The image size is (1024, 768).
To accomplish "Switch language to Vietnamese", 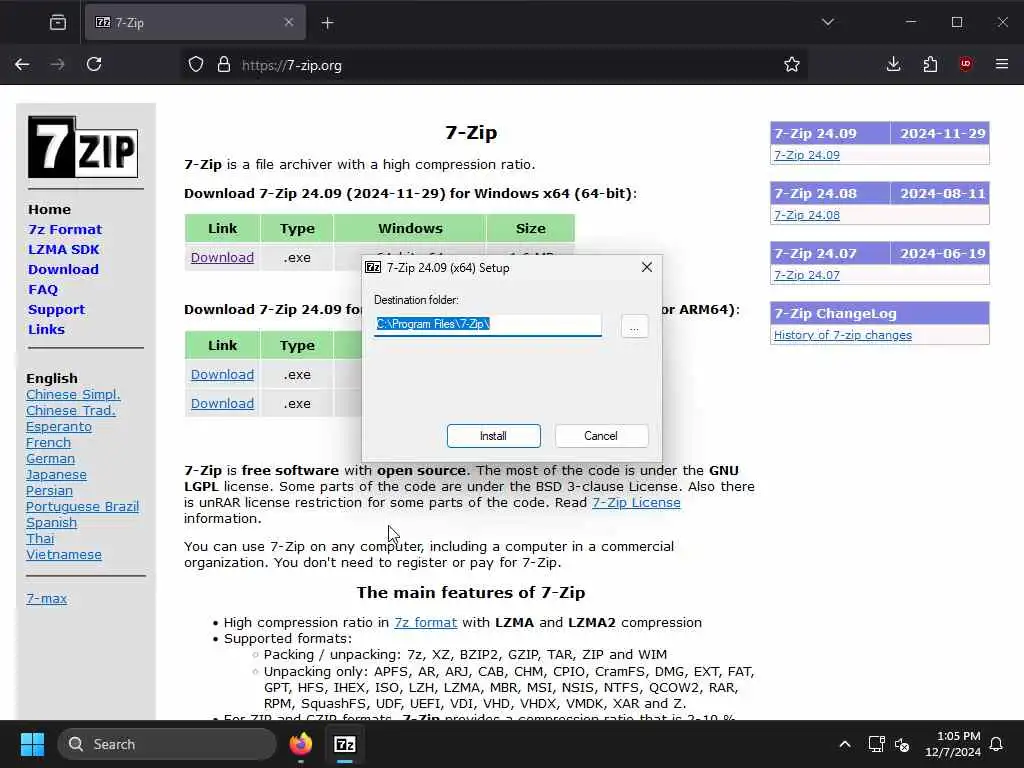I will pyautogui.click(x=64, y=554).
